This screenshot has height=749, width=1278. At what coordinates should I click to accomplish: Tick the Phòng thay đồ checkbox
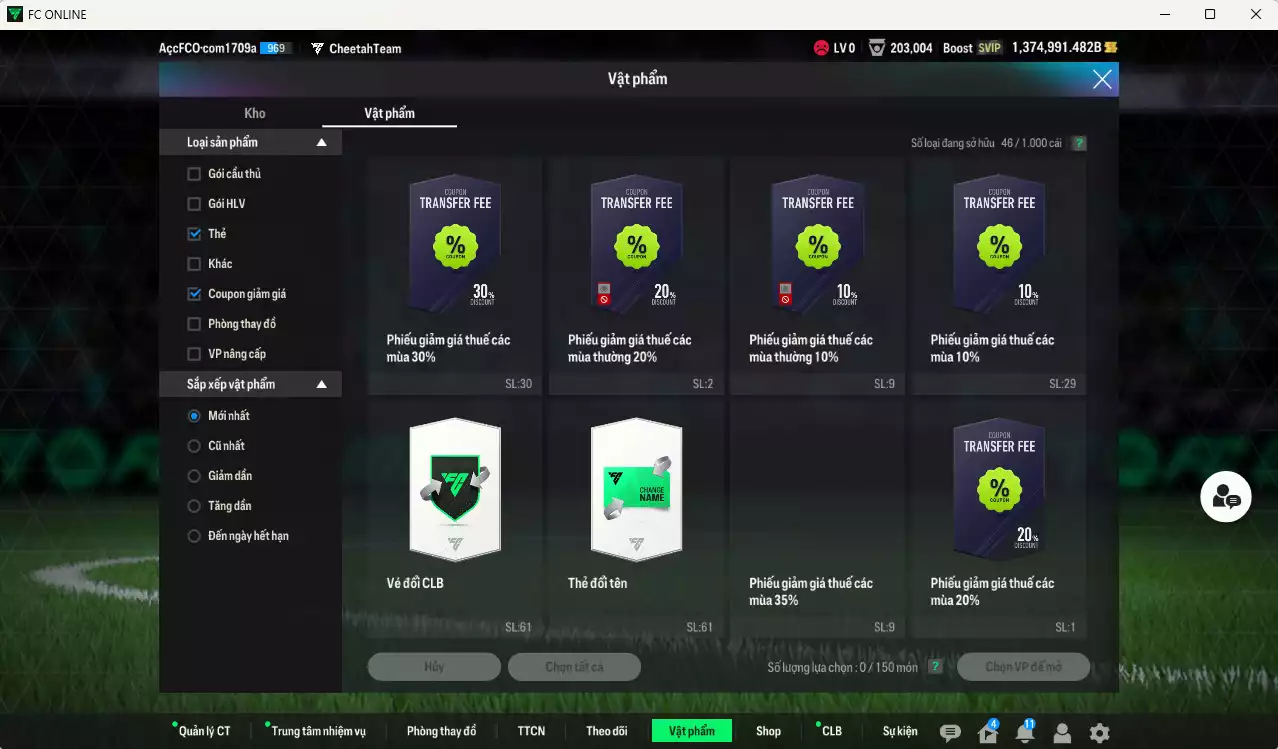(194, 324)
